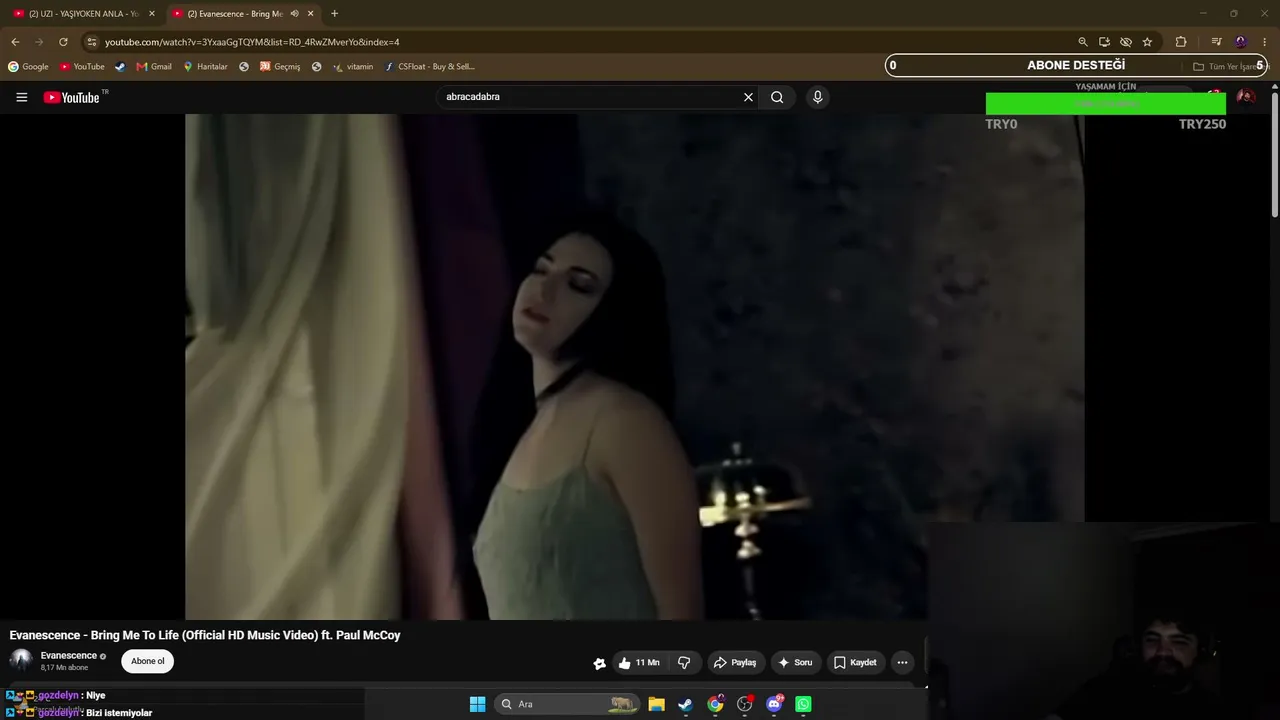
Task: Open the Gmail bookmark
Action: pyautogui.click(x=154, y=67)
